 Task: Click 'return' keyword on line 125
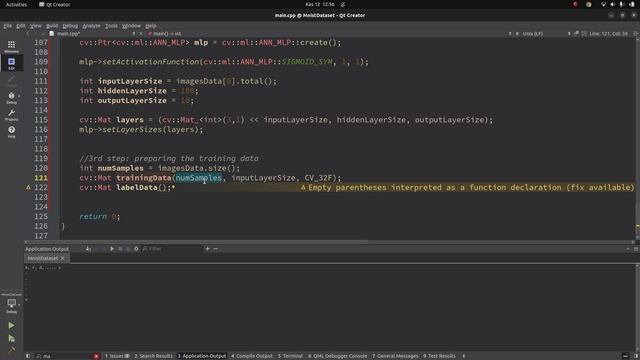(x=93, y=217)
